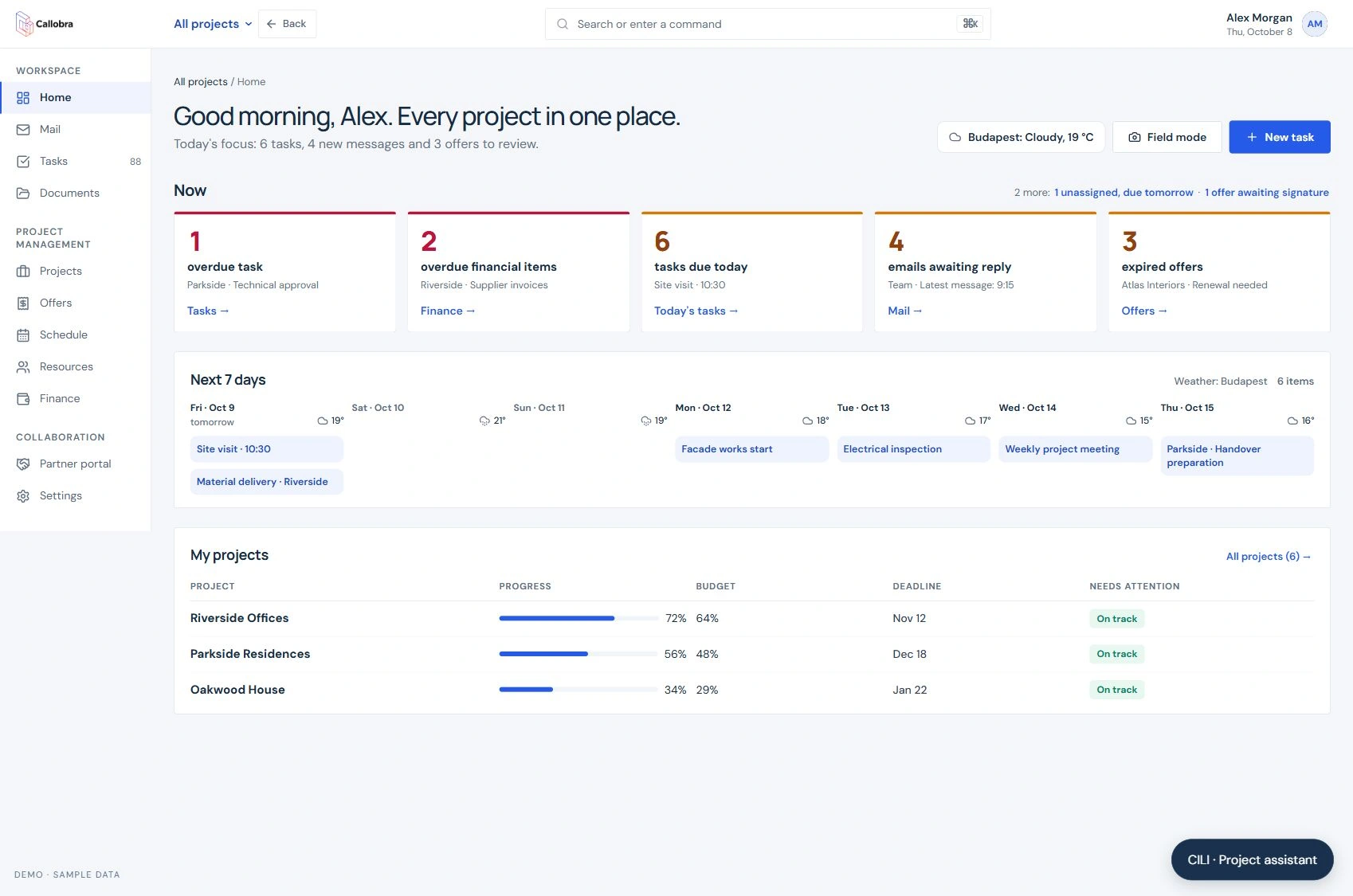The height and width of the screenshot is (896, 1353).
Task: Click the camera icon in Field mode
Action: [x=1135, y=137]
